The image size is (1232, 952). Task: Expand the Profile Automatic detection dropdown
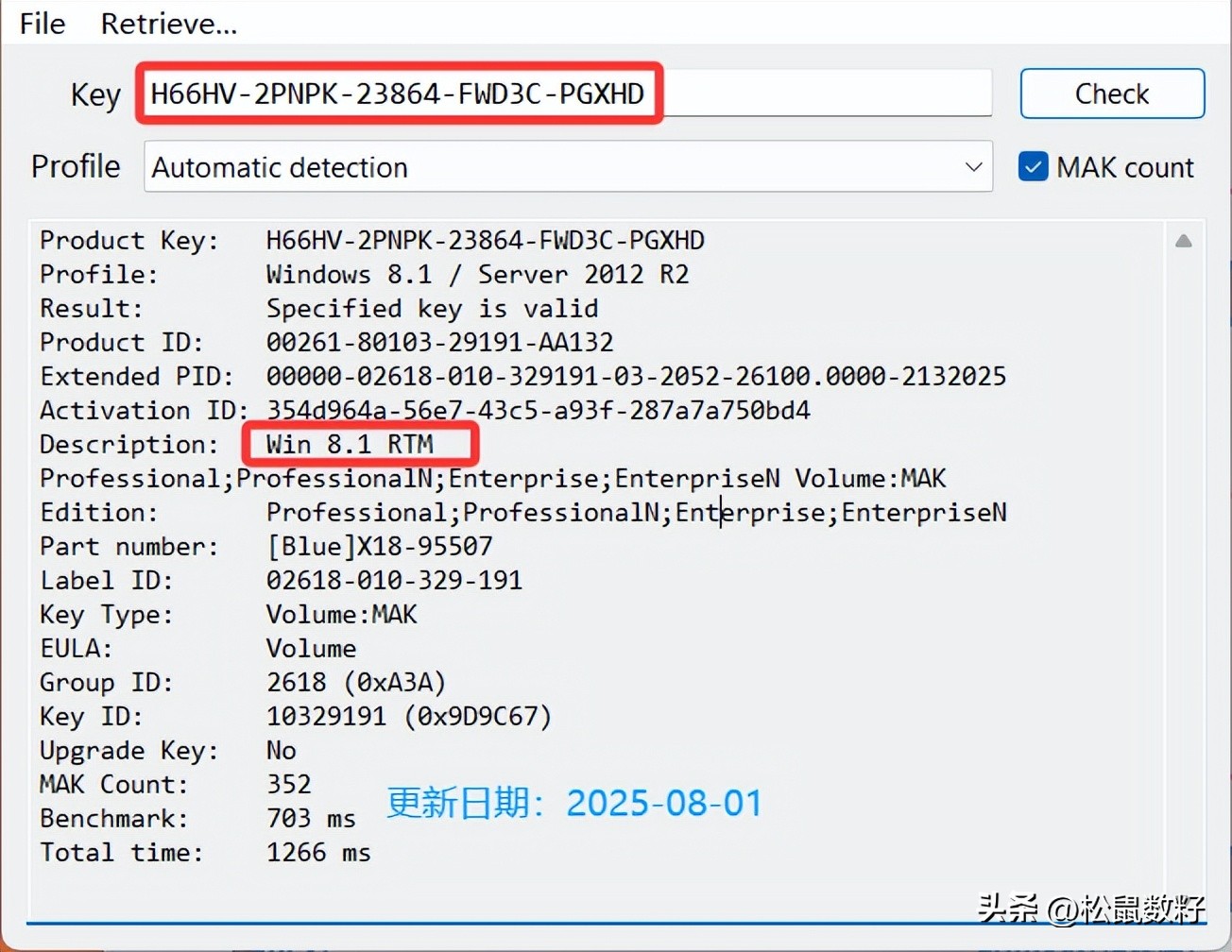pyautogui.click(x=973, y=167)
